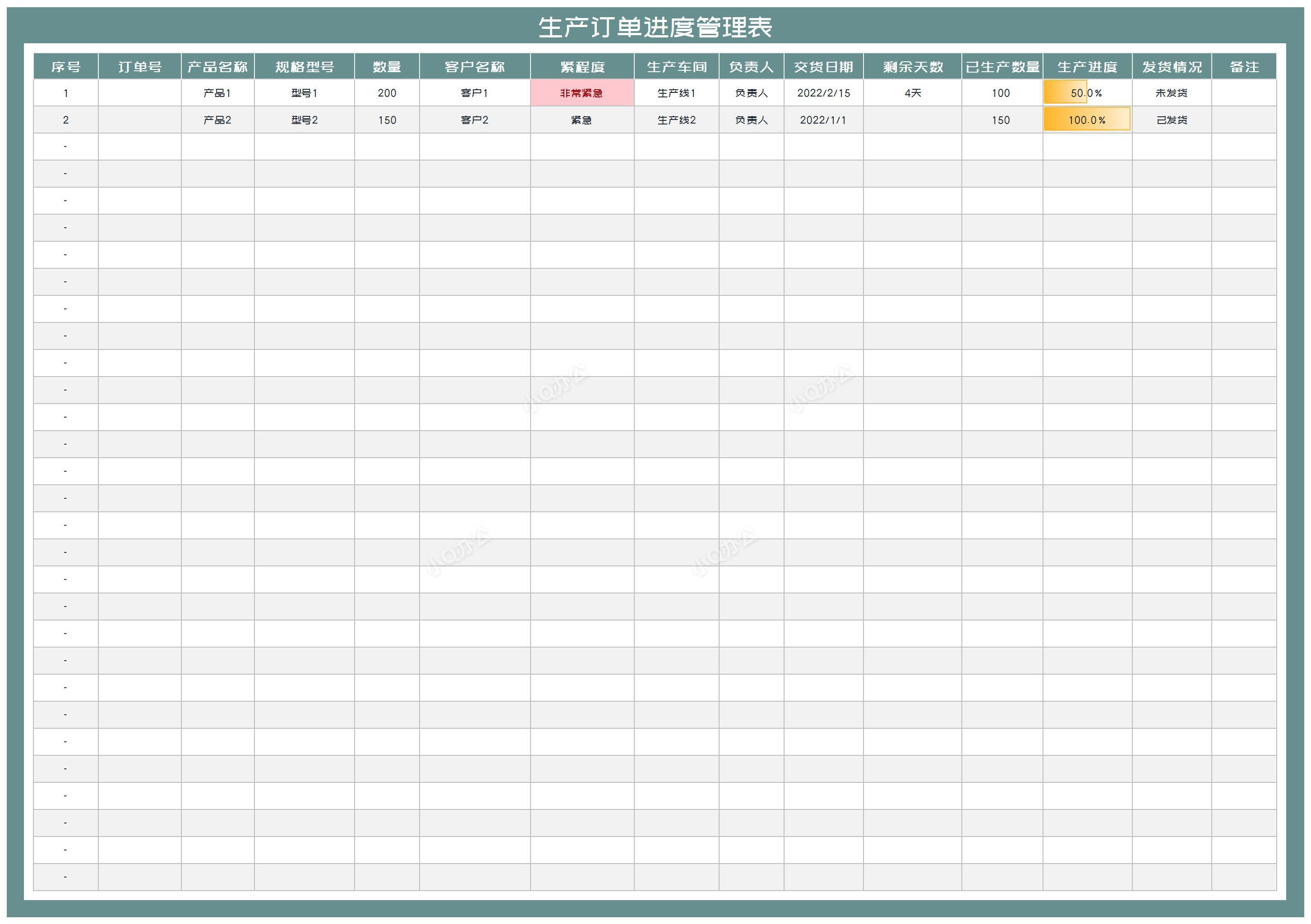Screen dimensions: 1311x924
Task: Click the 产品1 product name cell
Action: 217,93
